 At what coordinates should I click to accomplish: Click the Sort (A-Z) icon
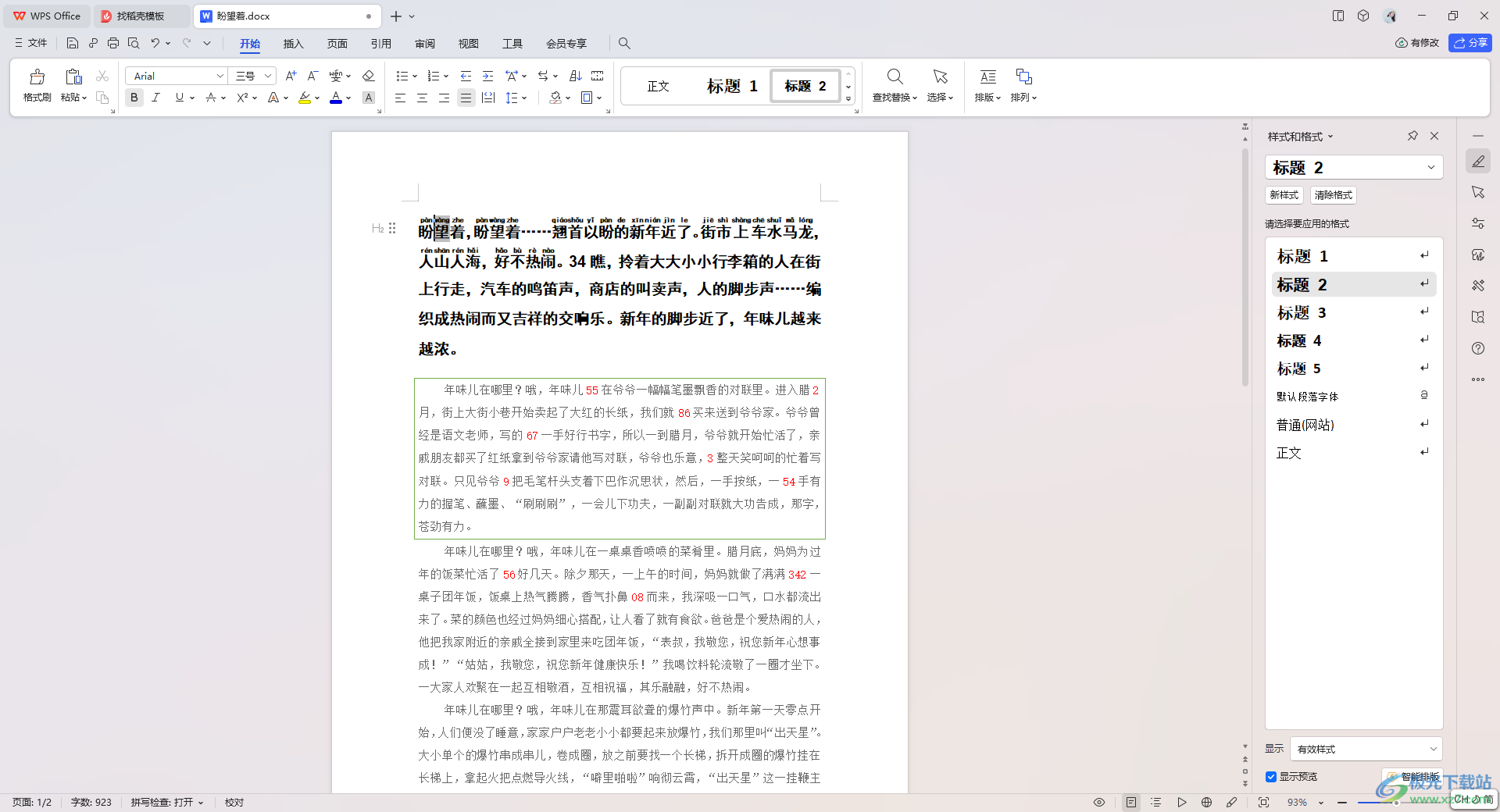pos(576,76)
